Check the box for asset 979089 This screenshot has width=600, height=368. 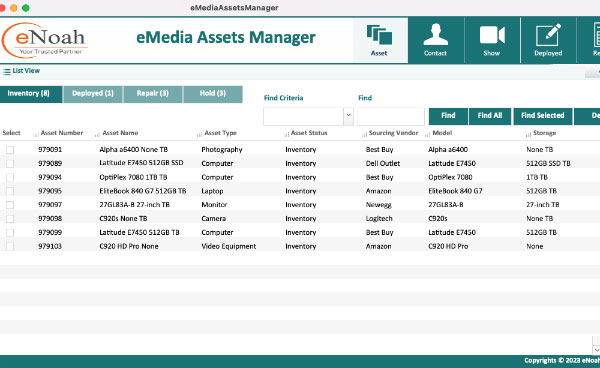[10, 164]
